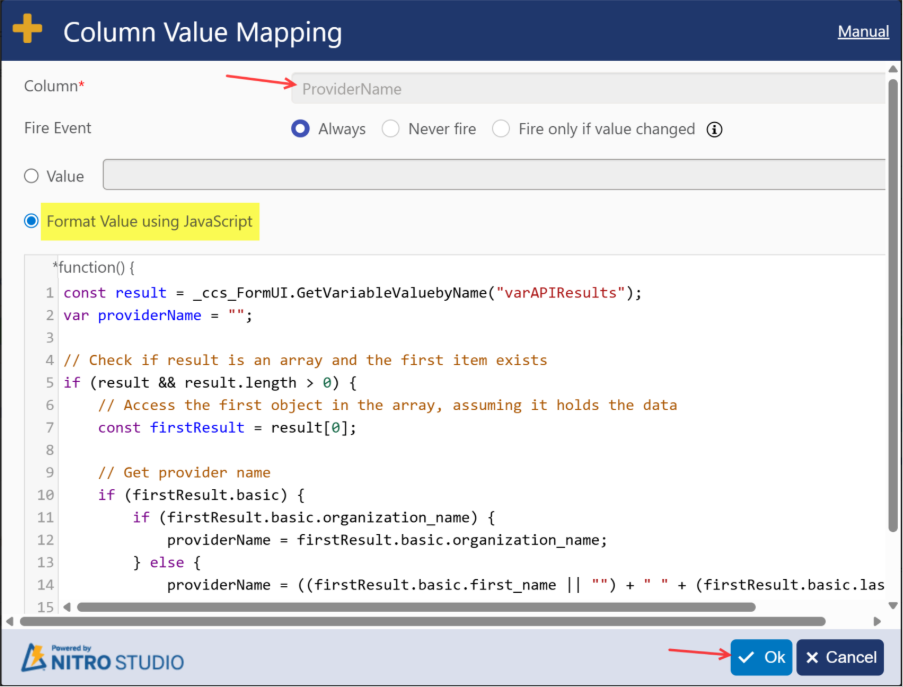
Task: Select Format Value using JavaScript option
Action: point(31,221)
